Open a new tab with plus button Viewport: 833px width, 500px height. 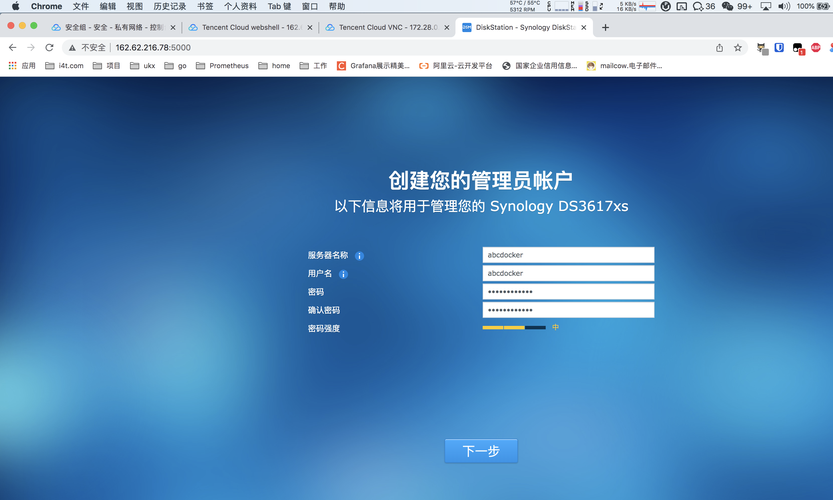tap(605, 27)
